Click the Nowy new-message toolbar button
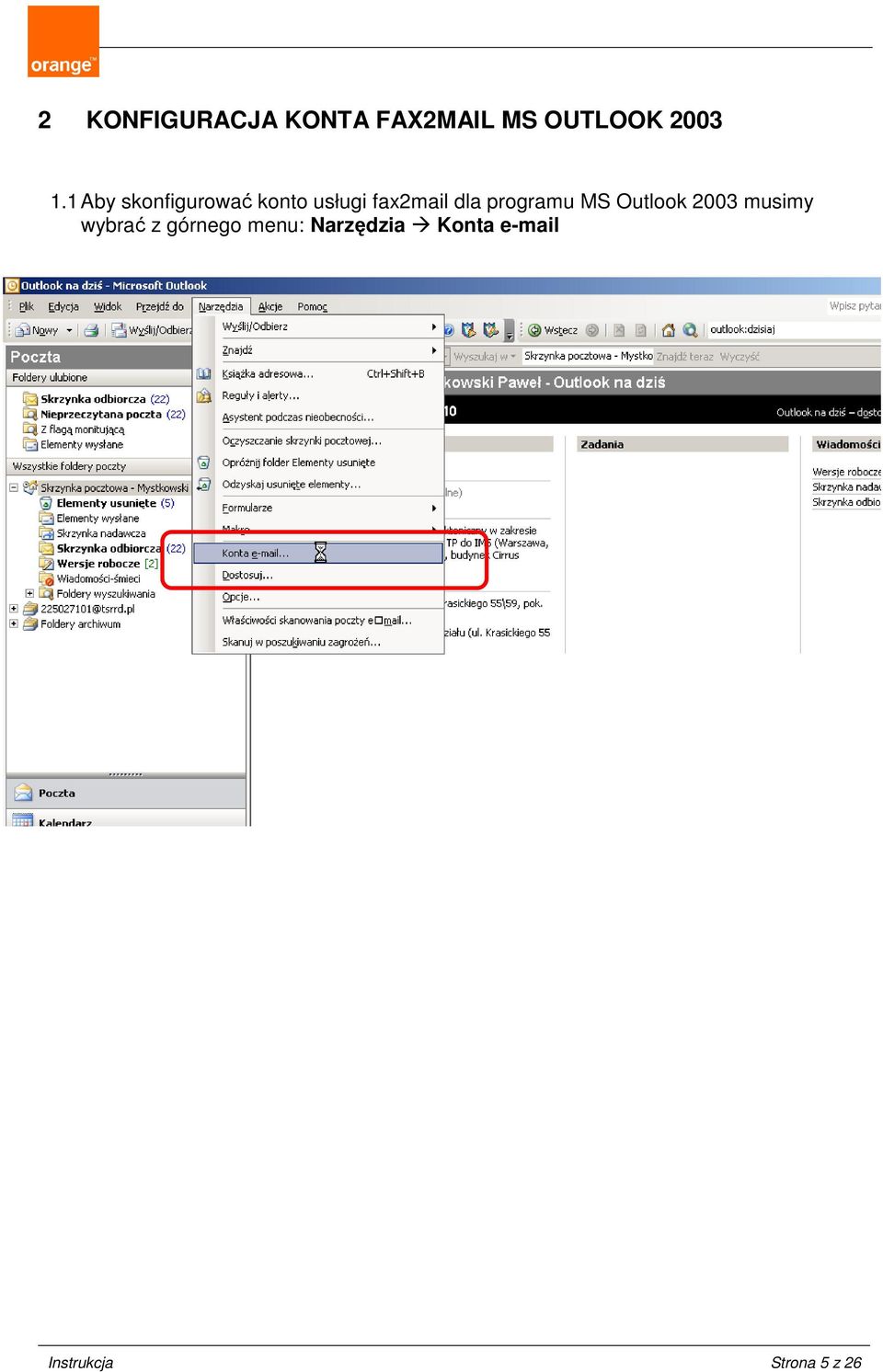 pyautogui.click(x=37, y=330)
